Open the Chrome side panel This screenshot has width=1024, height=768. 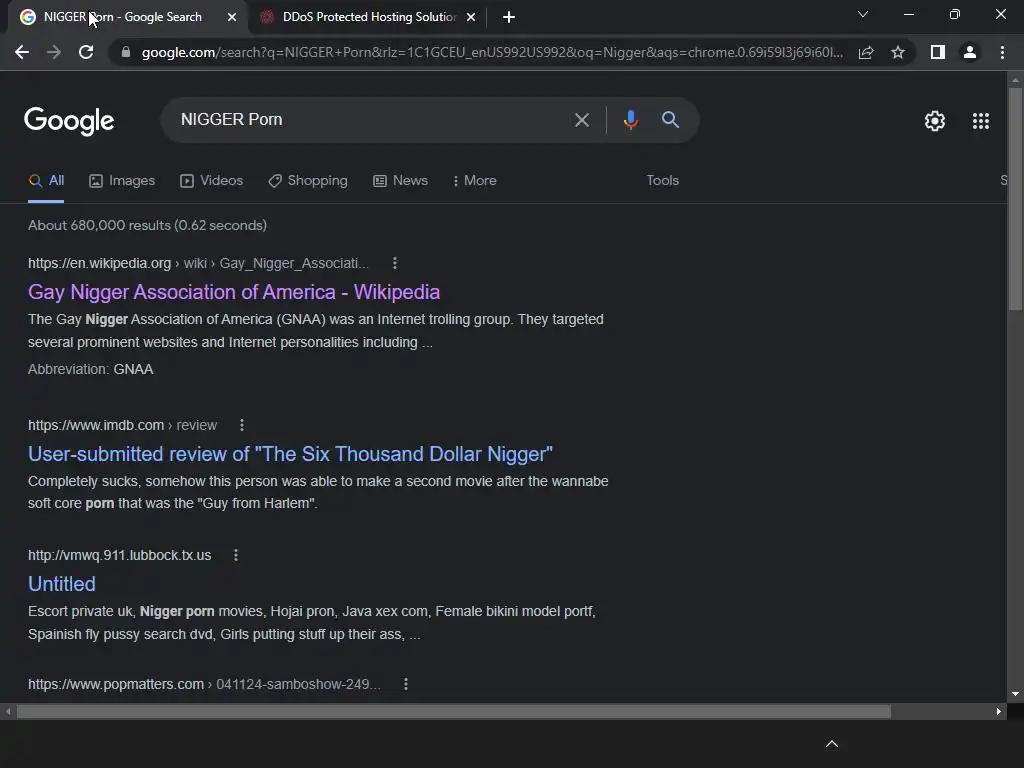[938, 52]
